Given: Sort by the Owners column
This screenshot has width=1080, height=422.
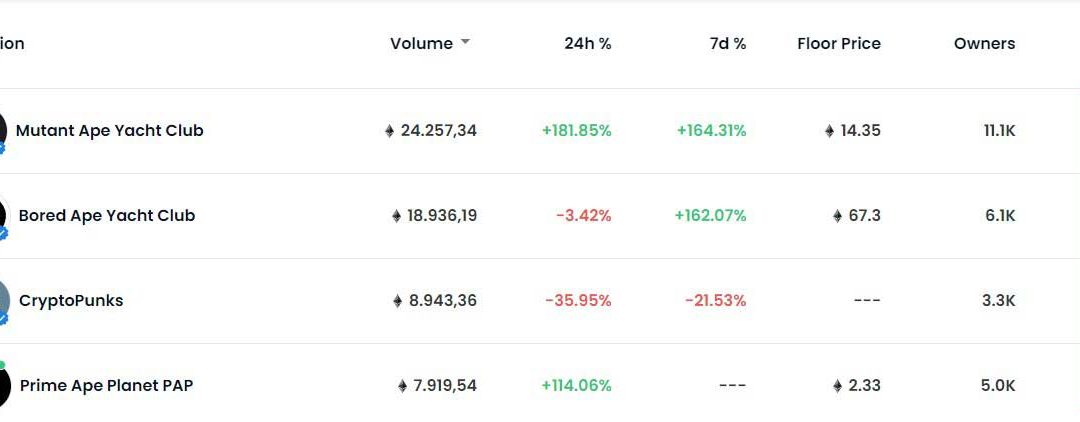Looking at the screenshot, I should [x=984, y=44].
